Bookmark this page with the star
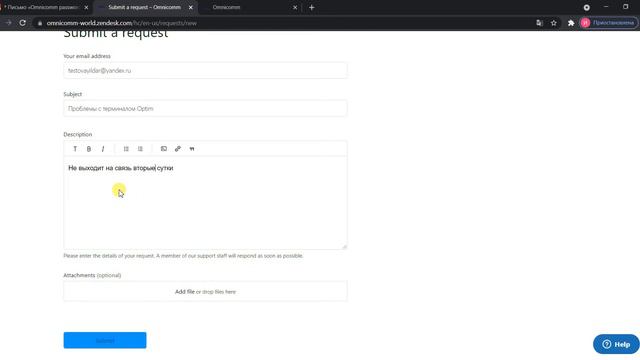Viewport: 640px width, 360px height. coord(553,23)
